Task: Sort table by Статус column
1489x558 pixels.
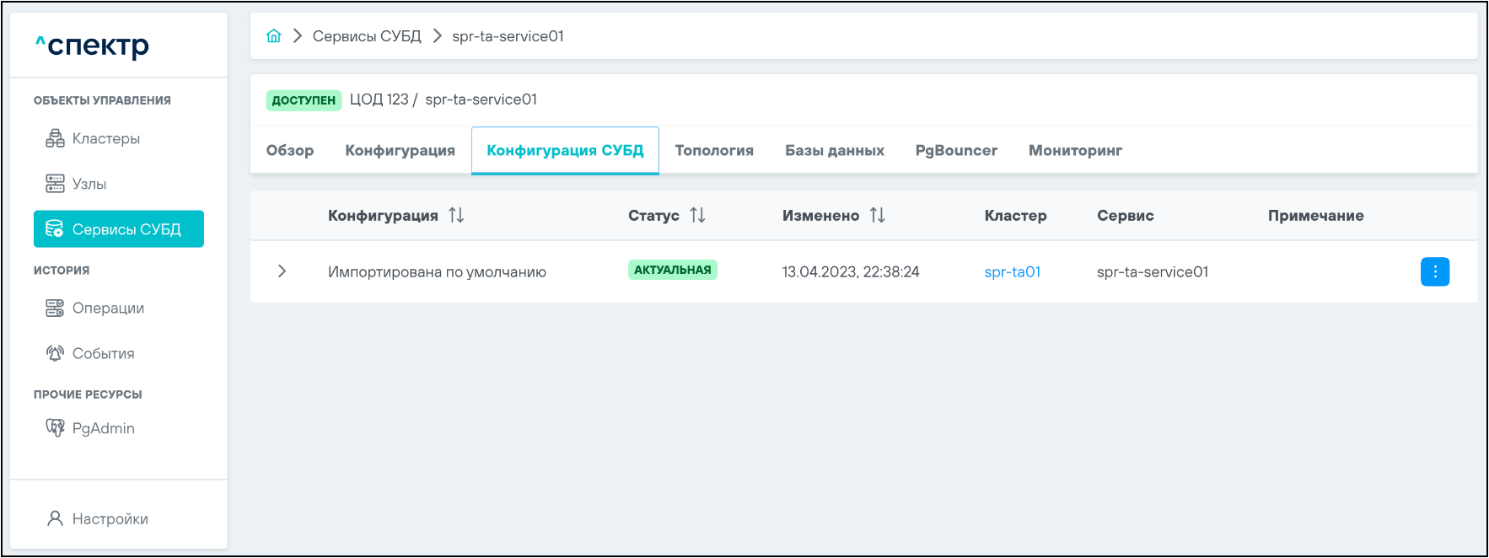Action: click(697, 216)
